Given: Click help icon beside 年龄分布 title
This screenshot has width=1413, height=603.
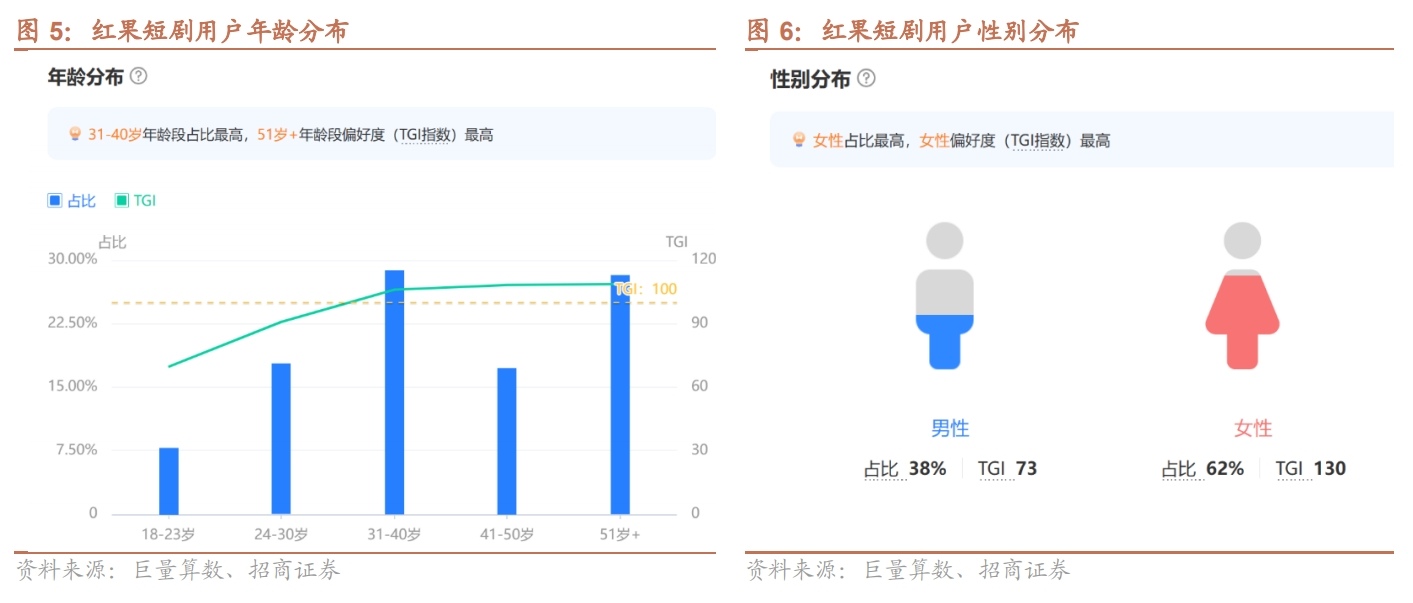Looking at the screenshot, I should [x=139, y=76].
